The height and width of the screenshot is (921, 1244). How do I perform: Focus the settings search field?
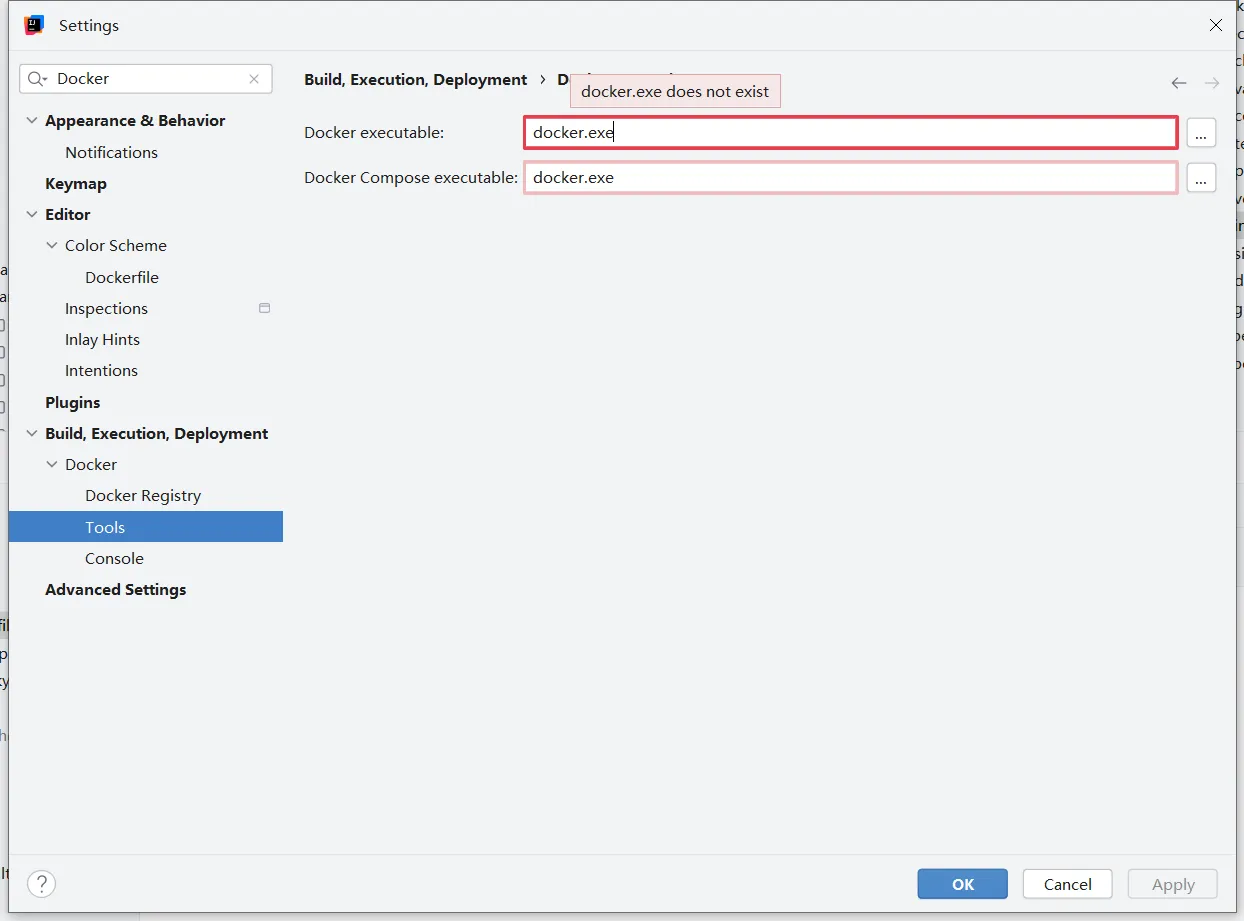tap(146, 79)
